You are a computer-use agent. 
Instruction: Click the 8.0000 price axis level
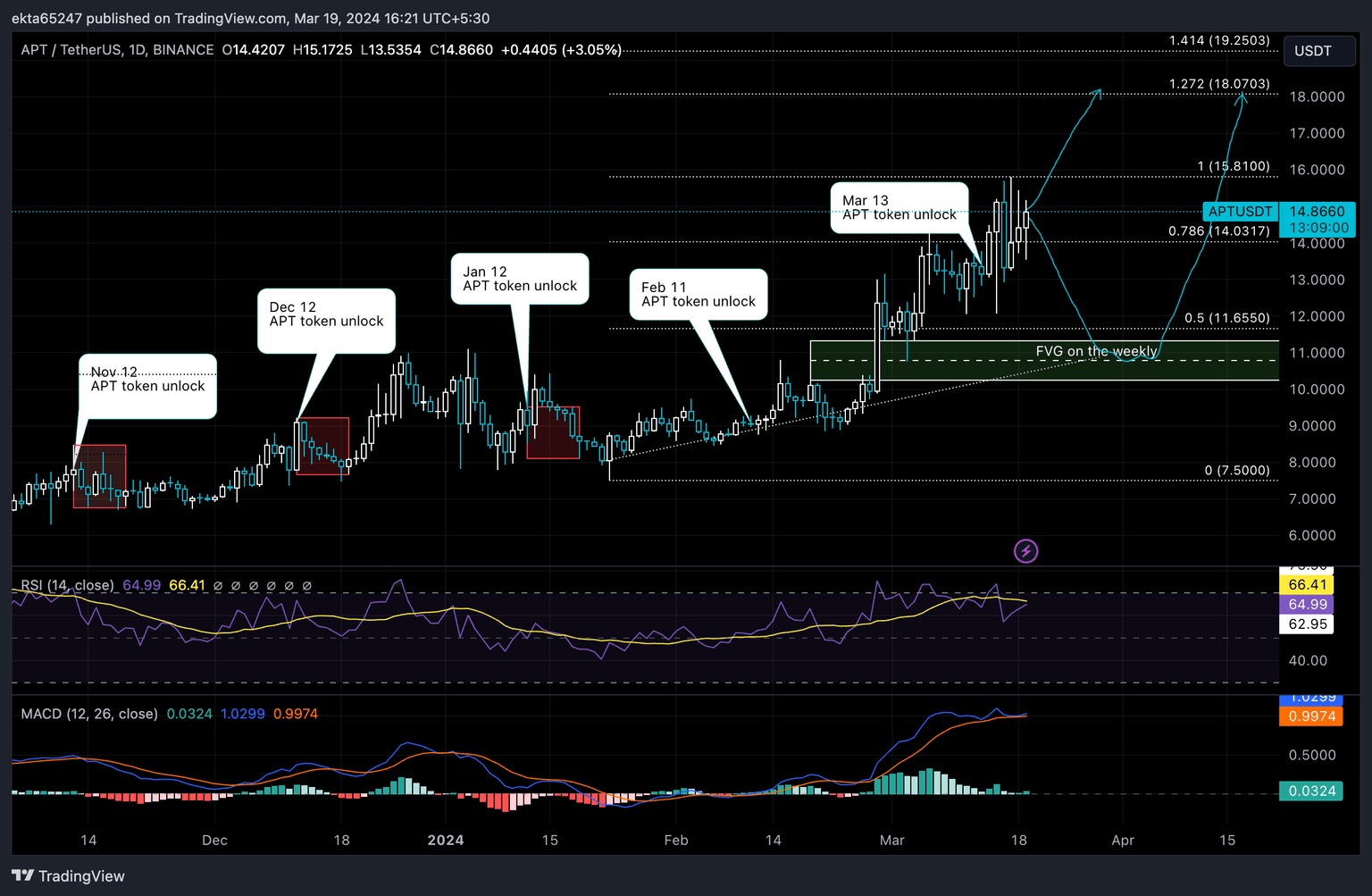click(1312, 463)
